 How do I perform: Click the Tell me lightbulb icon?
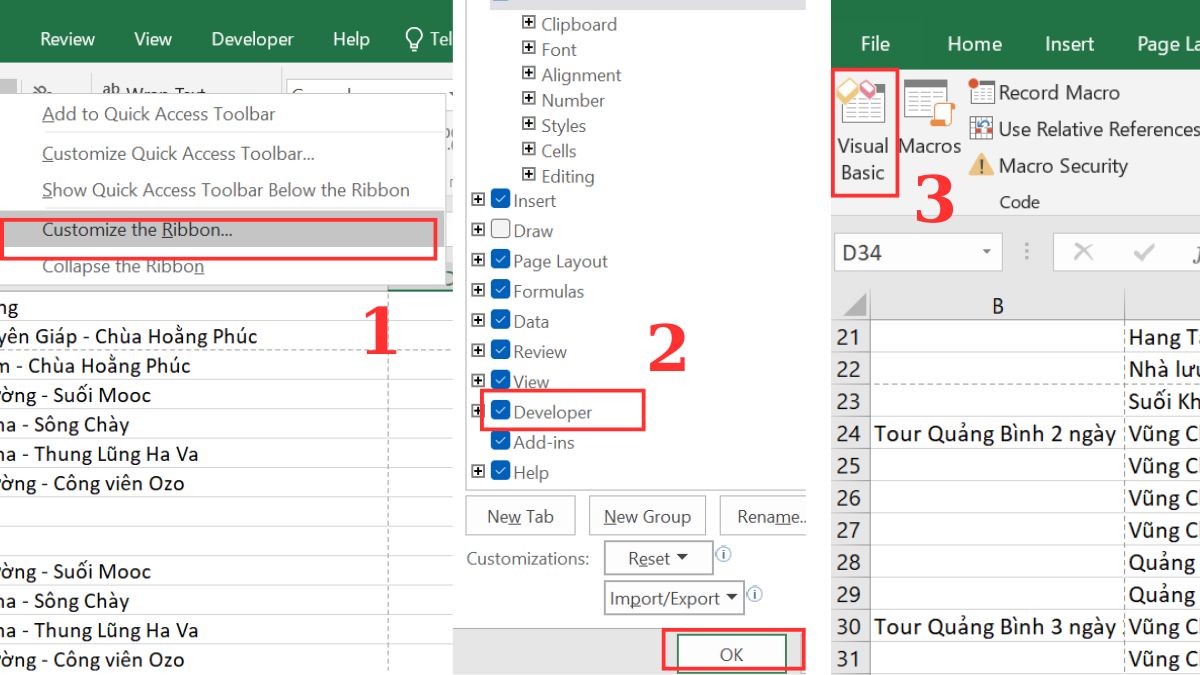click(414, 39)
